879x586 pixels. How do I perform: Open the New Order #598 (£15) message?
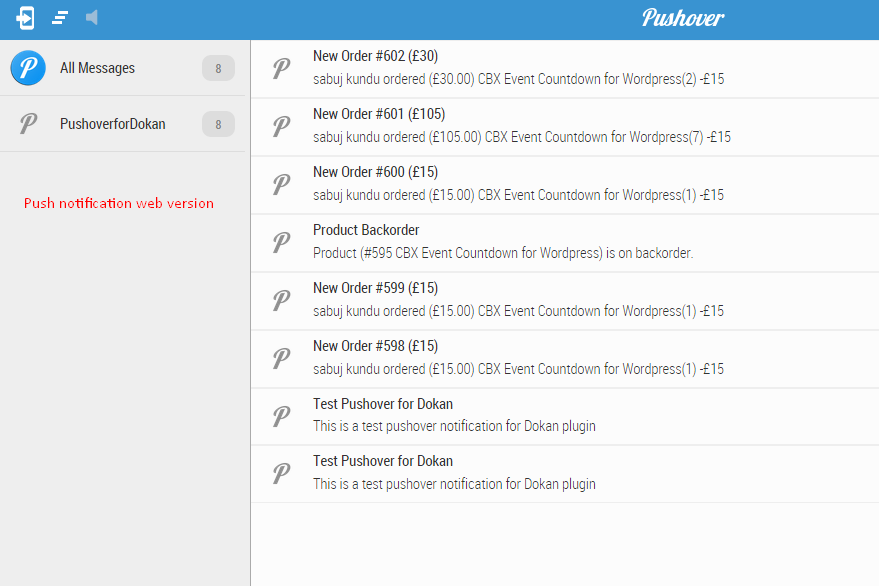(376, 346)
